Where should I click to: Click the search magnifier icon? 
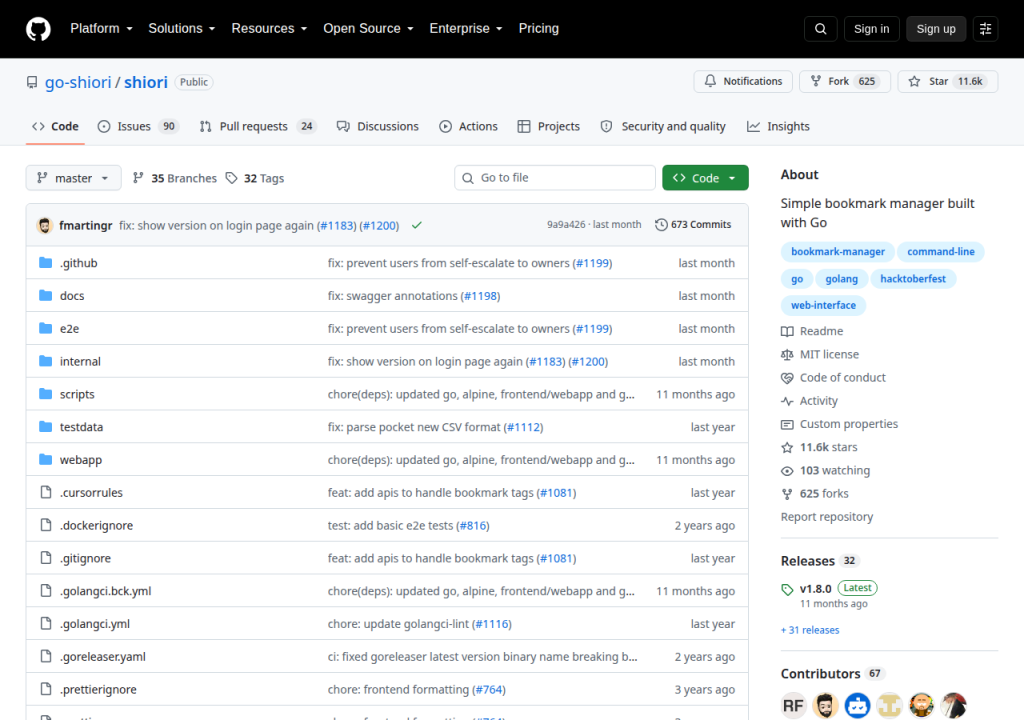point(820,29)
